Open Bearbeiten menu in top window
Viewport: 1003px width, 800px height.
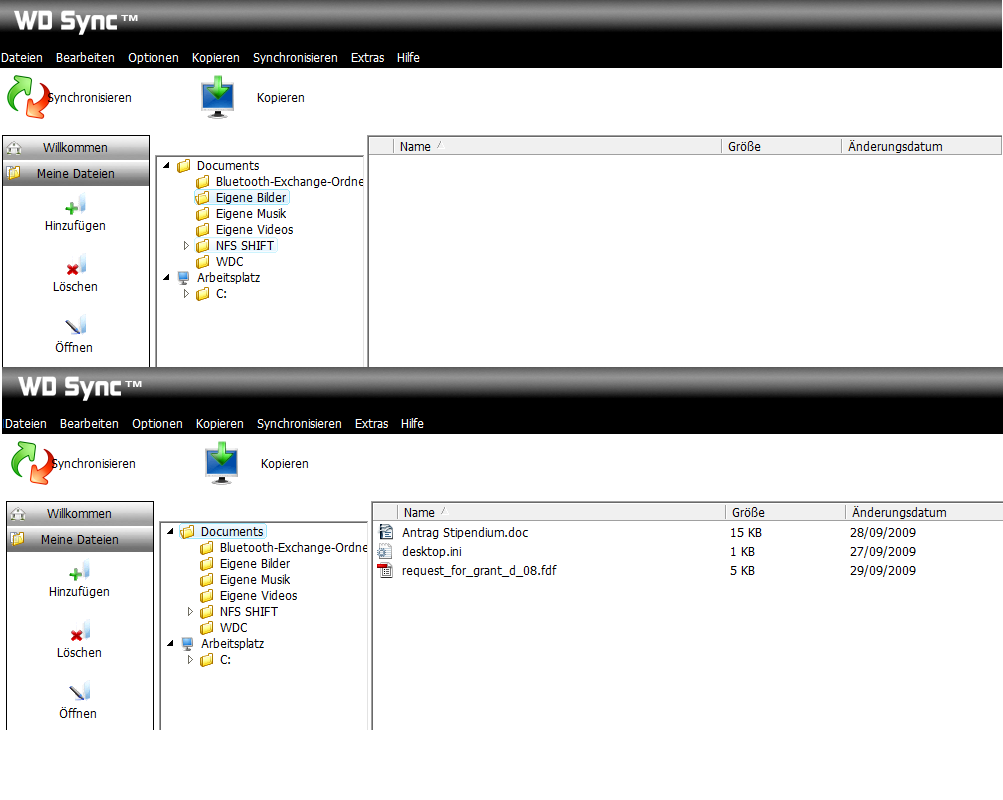[x=85, y=58]
